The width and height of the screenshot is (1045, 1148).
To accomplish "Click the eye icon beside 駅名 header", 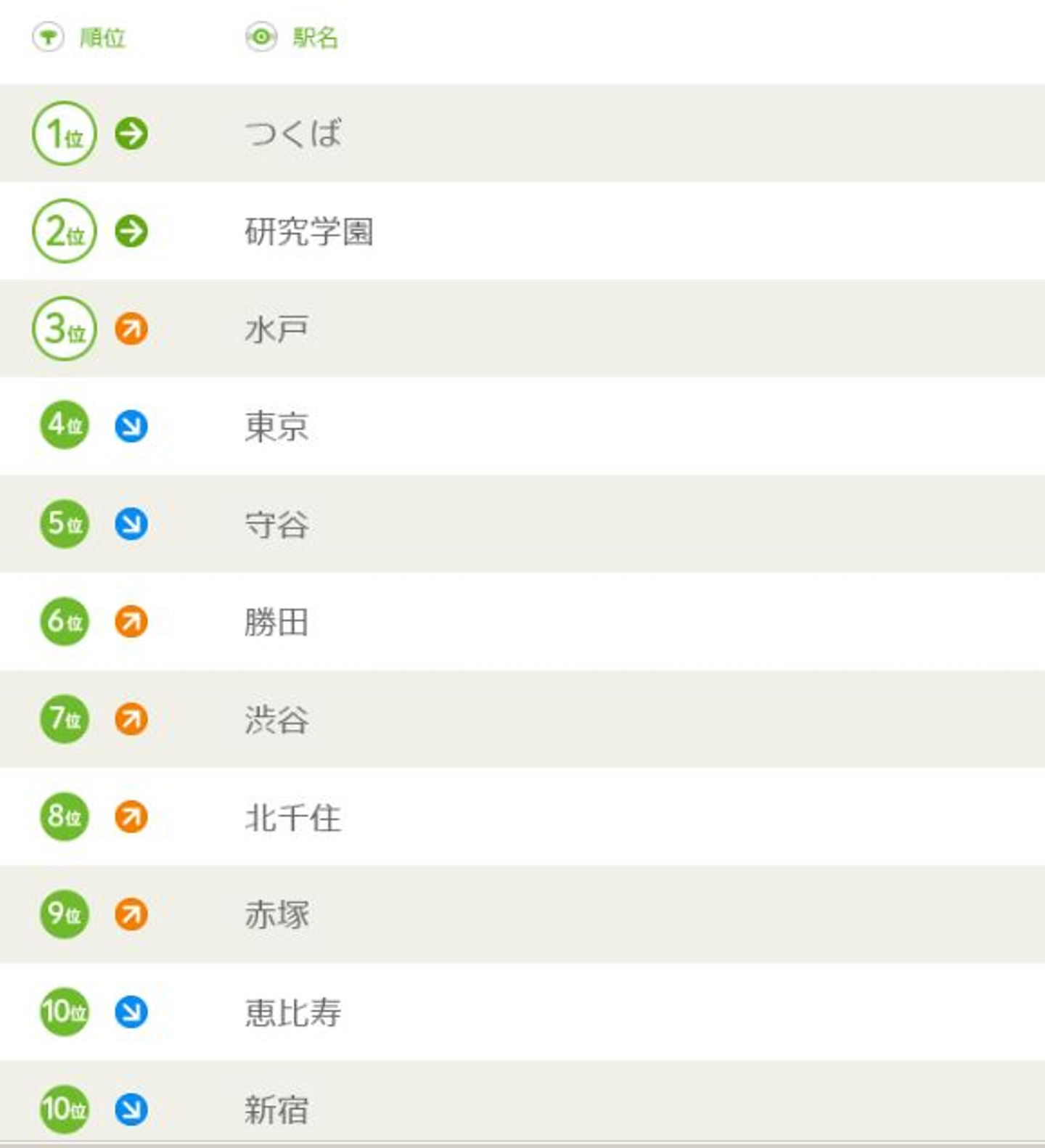I will tap(261, 37).
